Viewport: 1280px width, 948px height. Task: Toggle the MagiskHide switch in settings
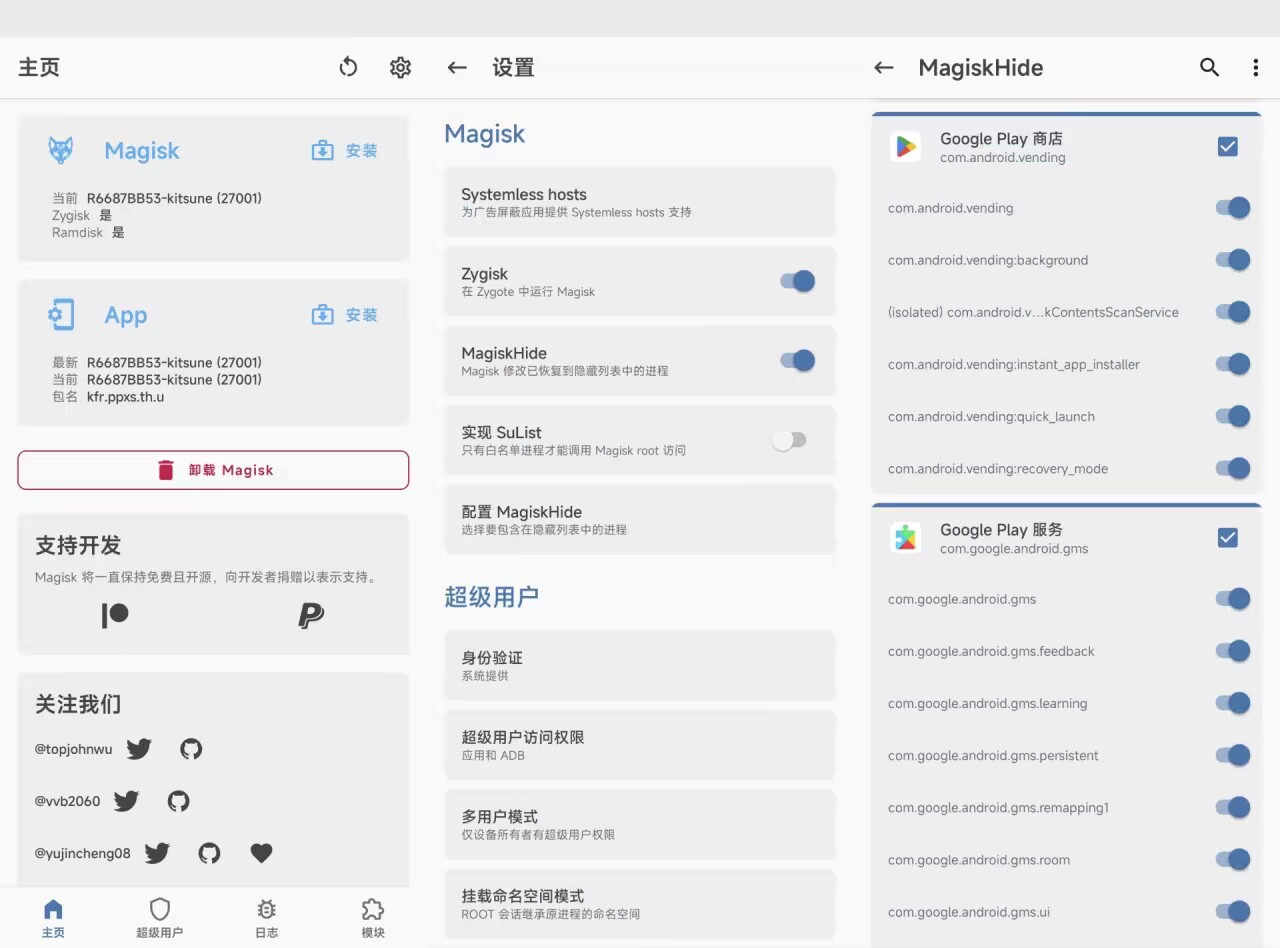[x=798, y=361]
